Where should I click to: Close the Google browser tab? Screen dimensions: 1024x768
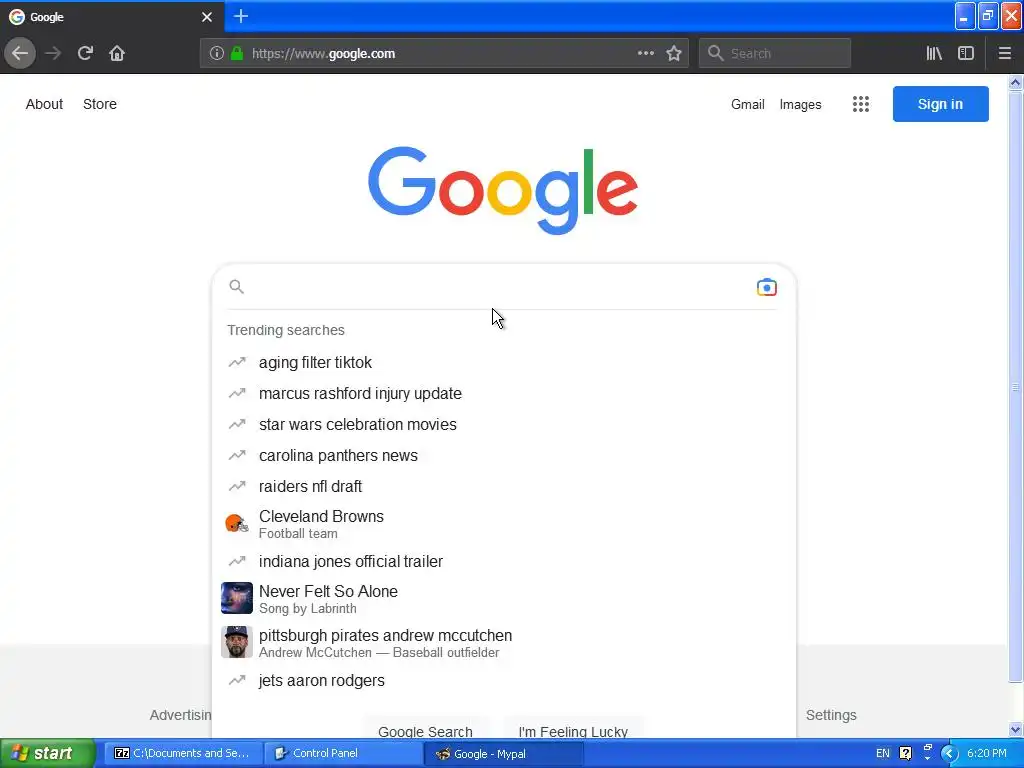pos(206,17)
